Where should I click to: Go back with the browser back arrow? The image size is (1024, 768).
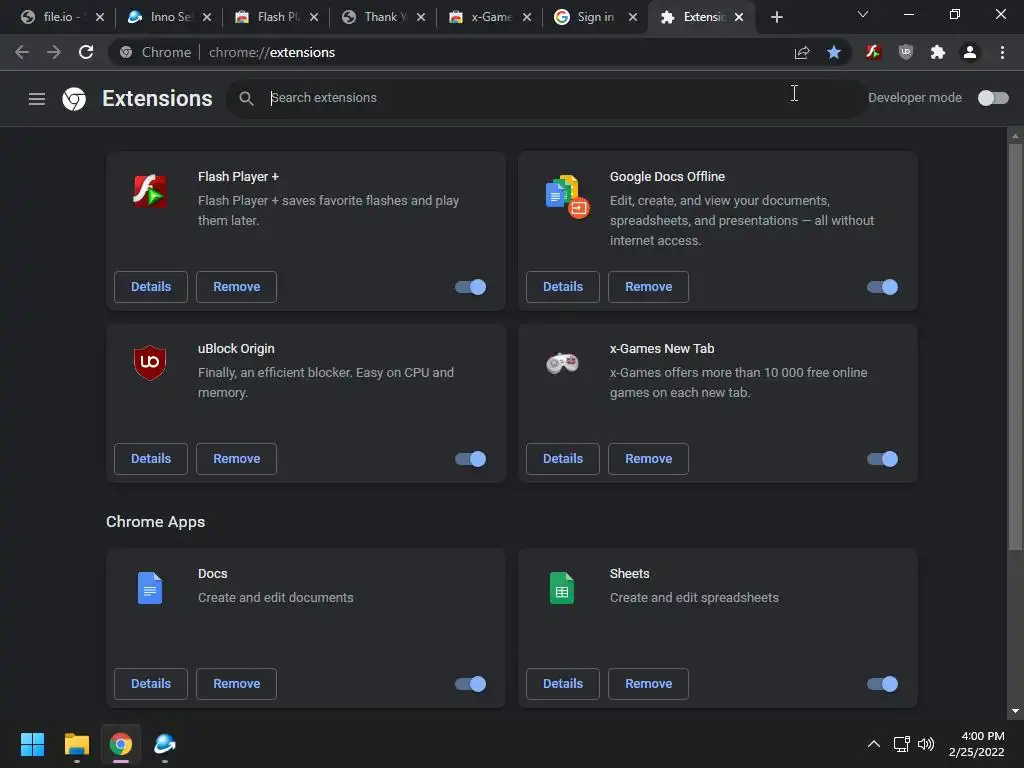[22, 52]
